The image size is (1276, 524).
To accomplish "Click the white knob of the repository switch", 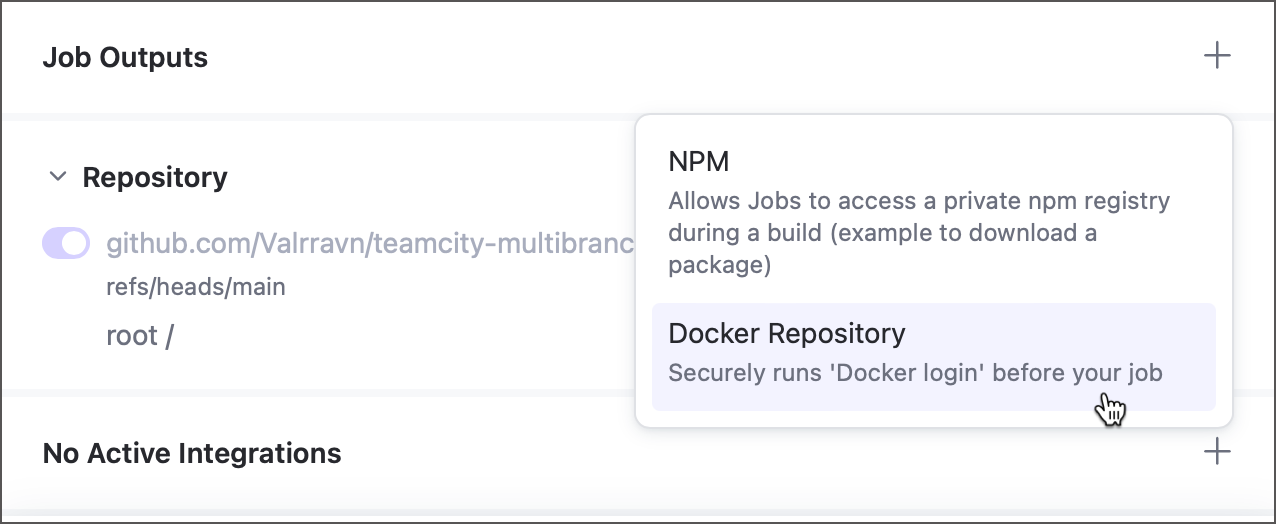I will click(75, 243).
